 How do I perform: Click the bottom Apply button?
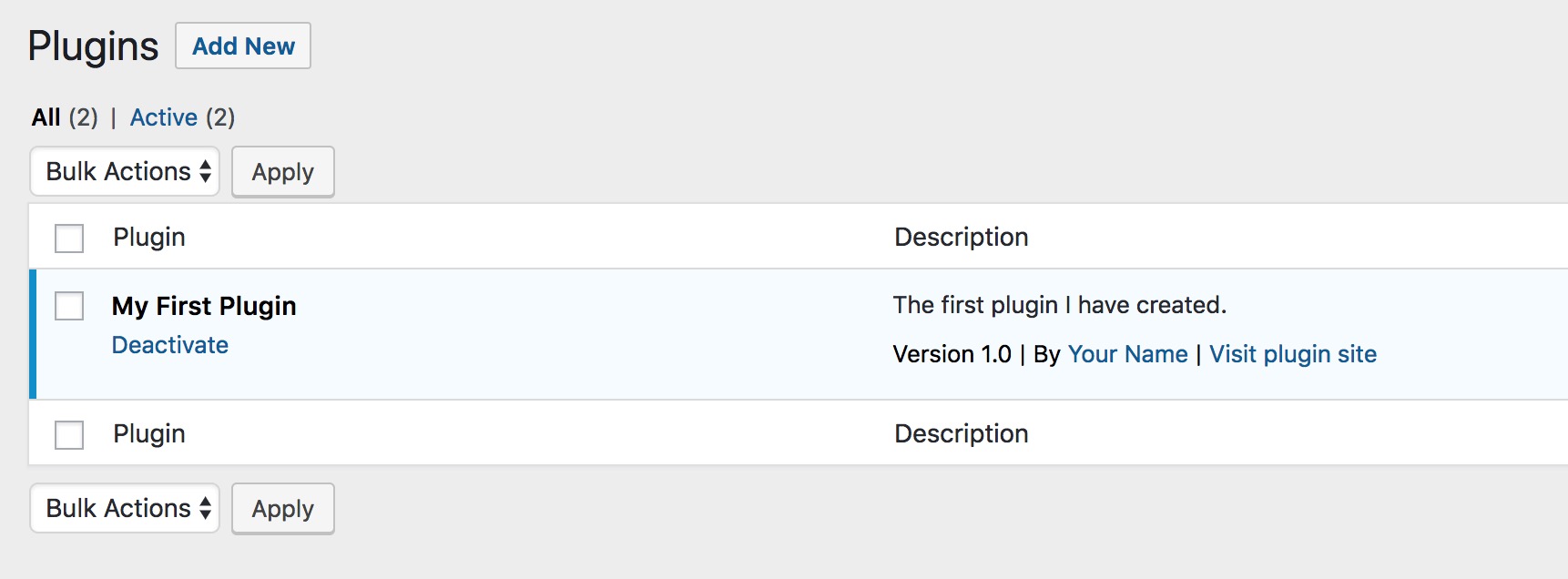[x=282, y=508]
